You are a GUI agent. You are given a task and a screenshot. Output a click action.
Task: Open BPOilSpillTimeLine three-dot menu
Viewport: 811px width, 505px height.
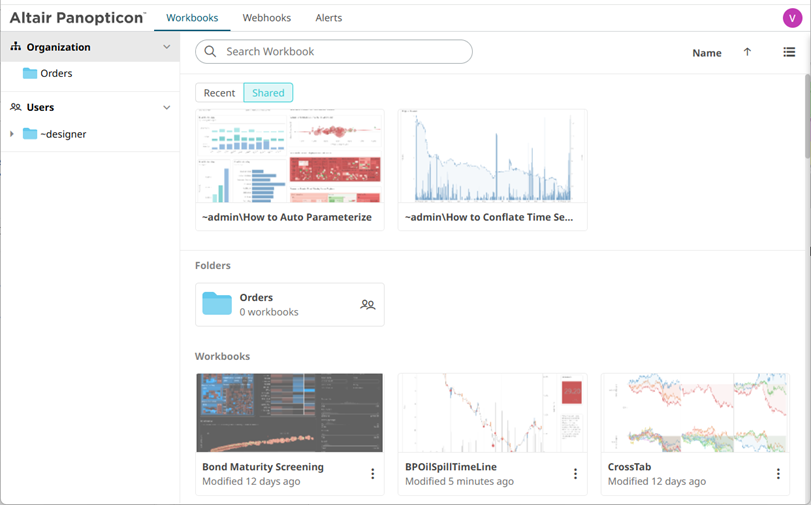pyautogui.click(x=575, y=473)
